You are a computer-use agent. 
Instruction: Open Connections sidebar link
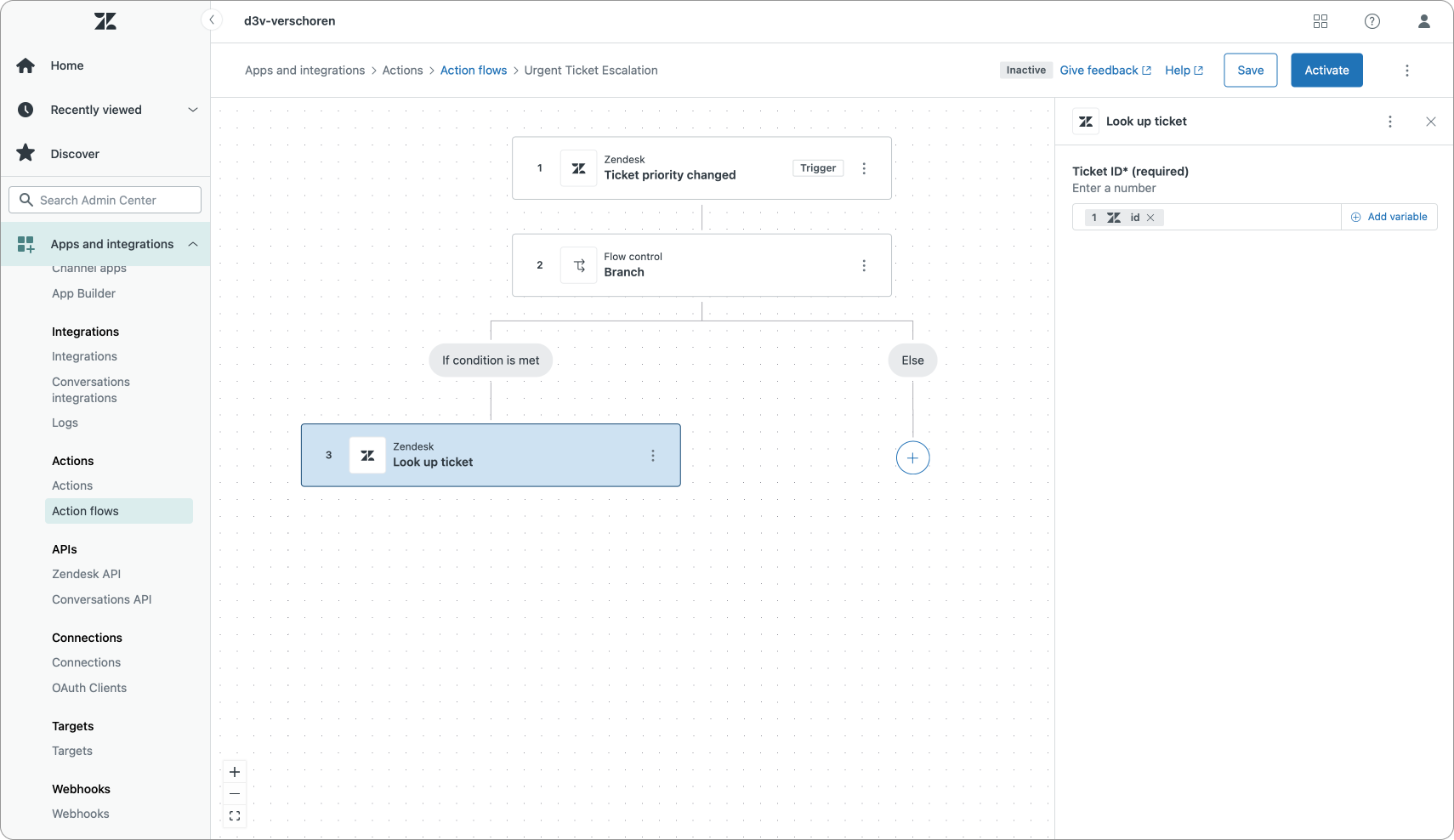click(87, 662)
